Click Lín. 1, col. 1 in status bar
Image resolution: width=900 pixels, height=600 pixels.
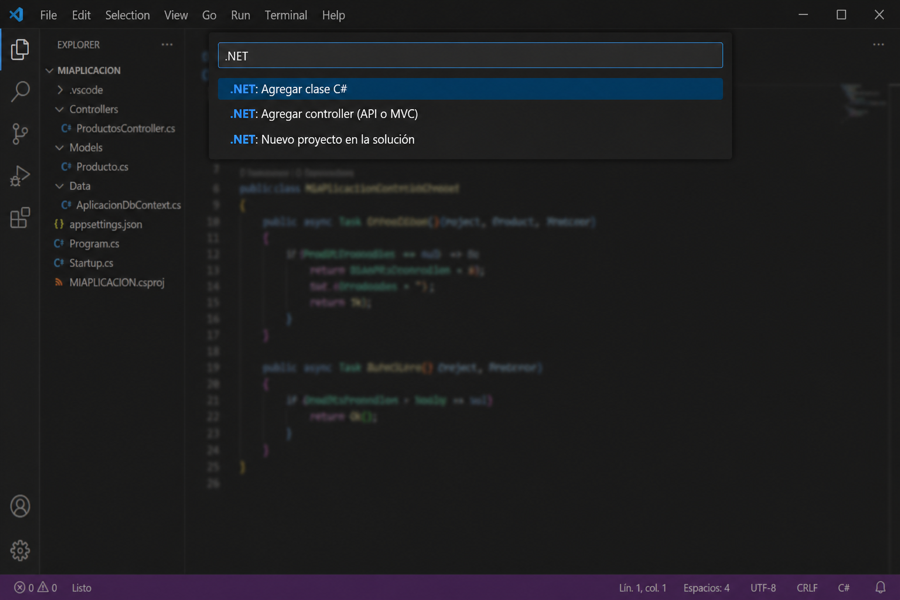pos(642,587)
